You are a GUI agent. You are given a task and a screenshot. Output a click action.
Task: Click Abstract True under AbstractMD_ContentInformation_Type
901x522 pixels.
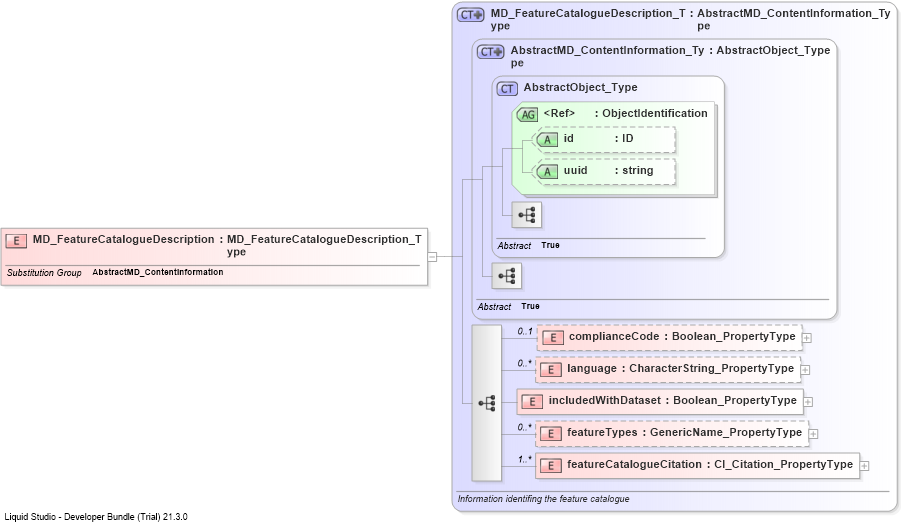(x=509, y=306)
